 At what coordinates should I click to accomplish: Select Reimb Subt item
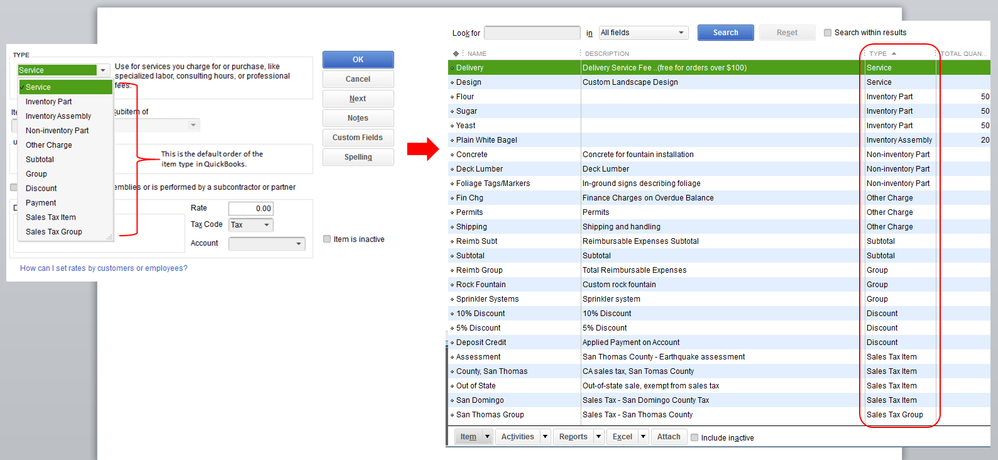click(477, 241)
